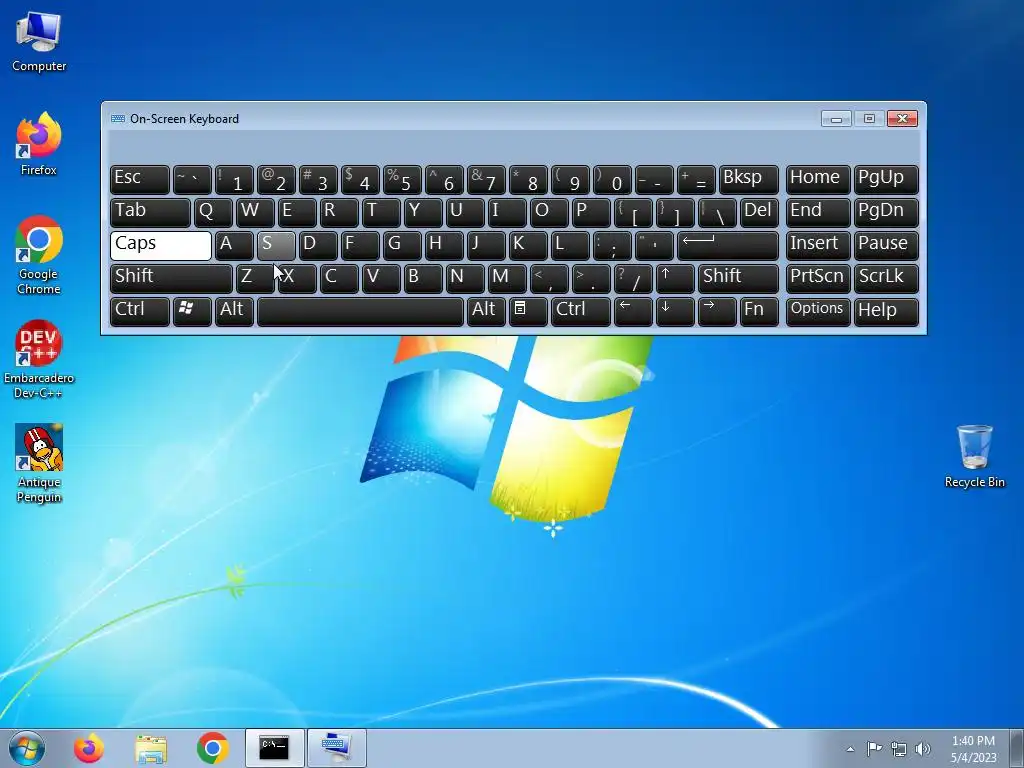Toggle the right Shift key
The height and width of the screenshot is (768, 1024).
(x=738, y=278)
